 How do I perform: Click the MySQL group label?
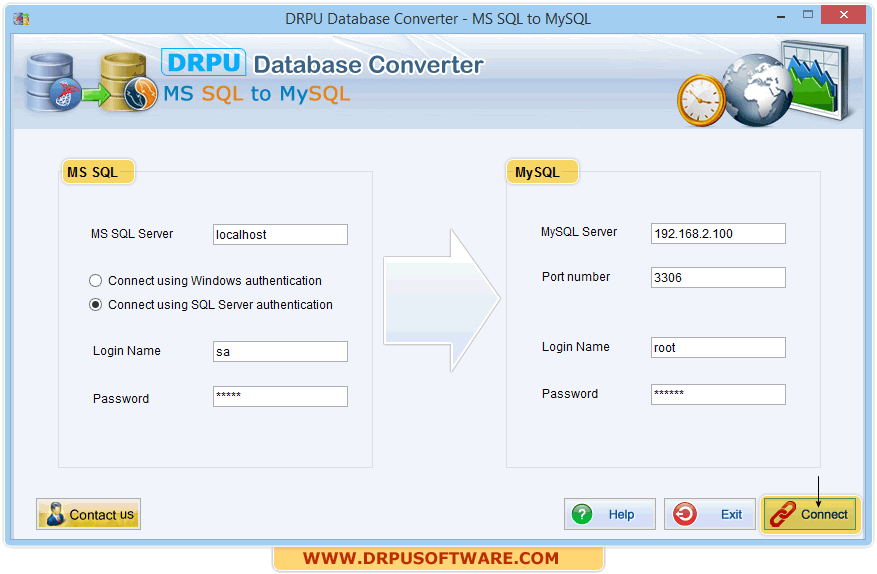point(542,172)
